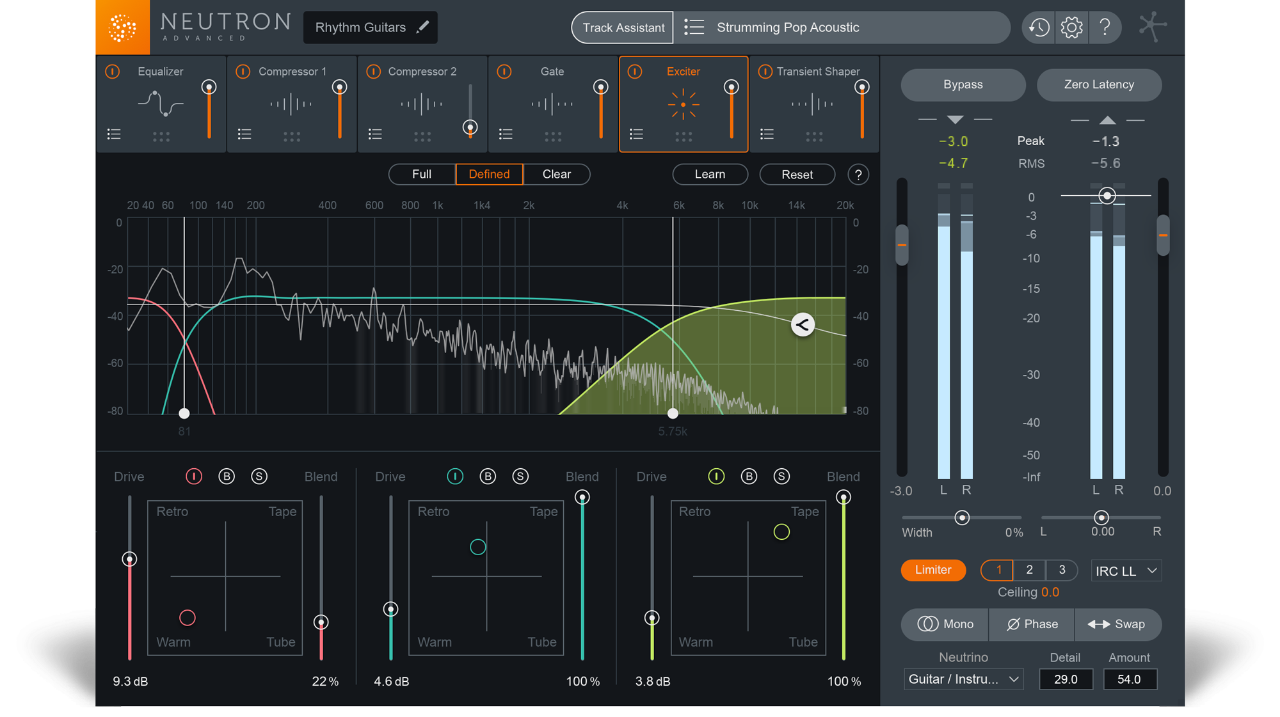Screen dimensions: 1280x717
Task: Click the pencil icon to rename Rhythm Guitars
Action: pos(423,27)
